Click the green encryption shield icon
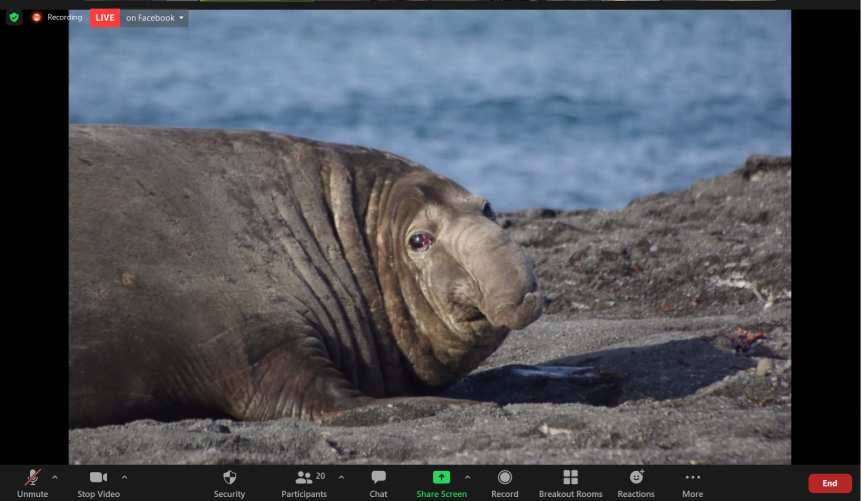Screen dimensions: 863x501 point(14,17)
